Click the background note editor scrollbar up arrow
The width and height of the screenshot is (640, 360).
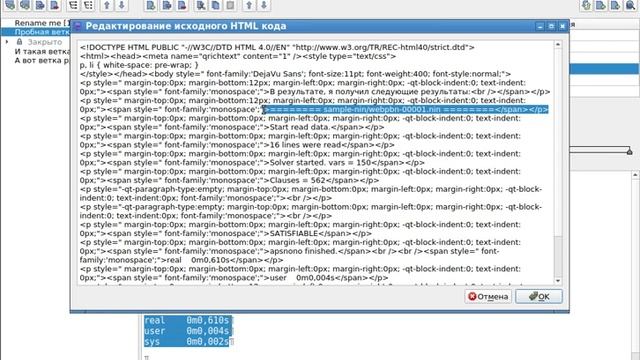(x=635, y=175)
